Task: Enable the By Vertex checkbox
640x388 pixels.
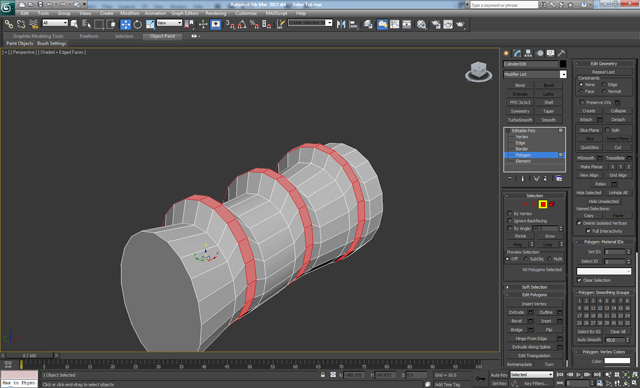Action: 510,213
